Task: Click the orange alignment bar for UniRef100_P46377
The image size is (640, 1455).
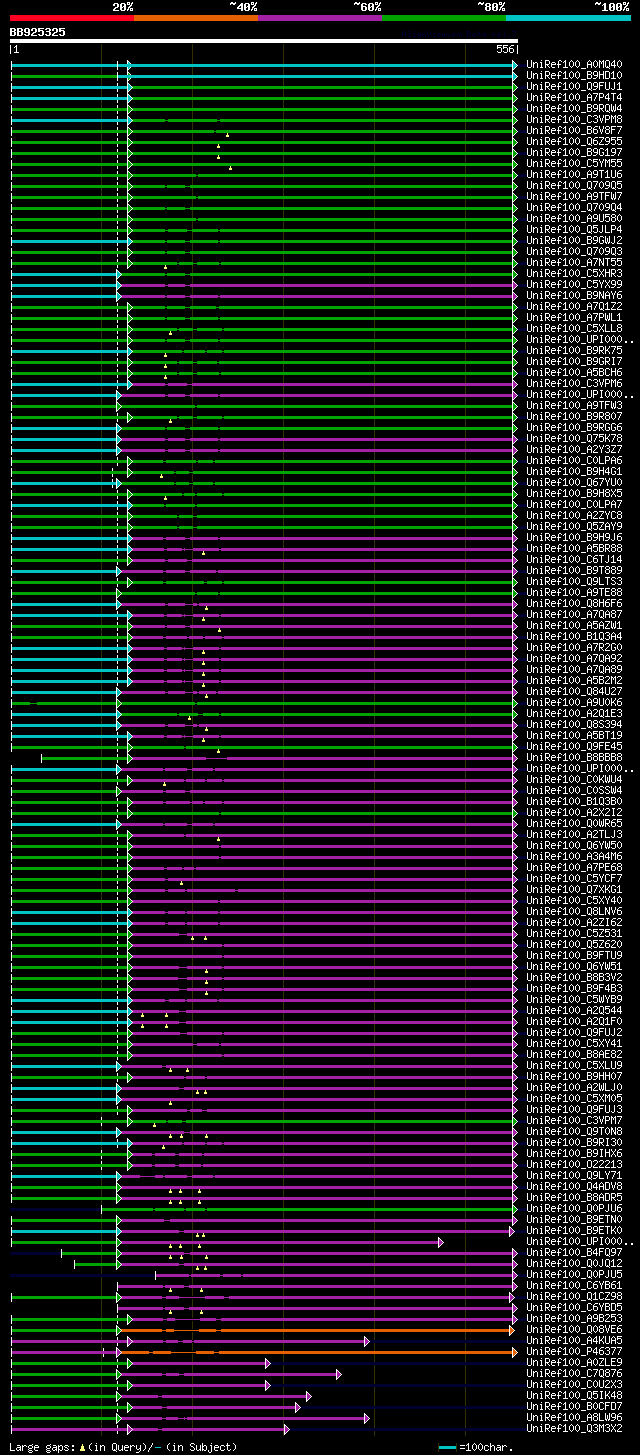Action: (320, 1352)
